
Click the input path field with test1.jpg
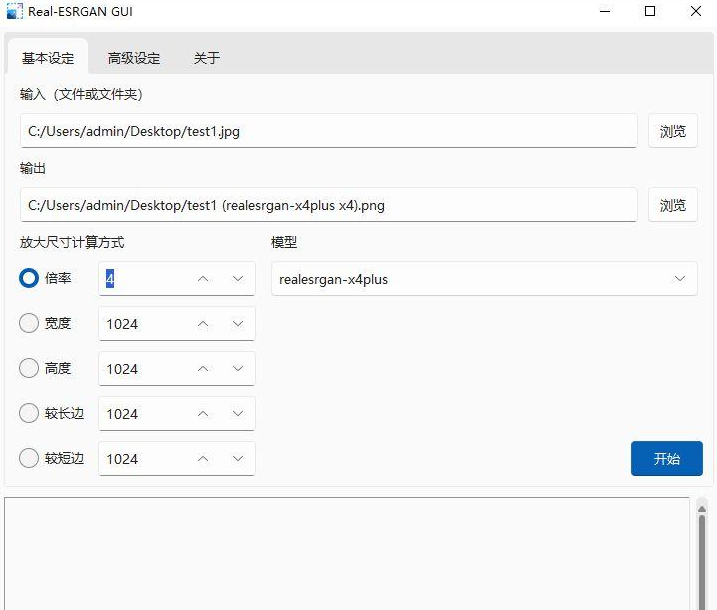click(328, 131)
